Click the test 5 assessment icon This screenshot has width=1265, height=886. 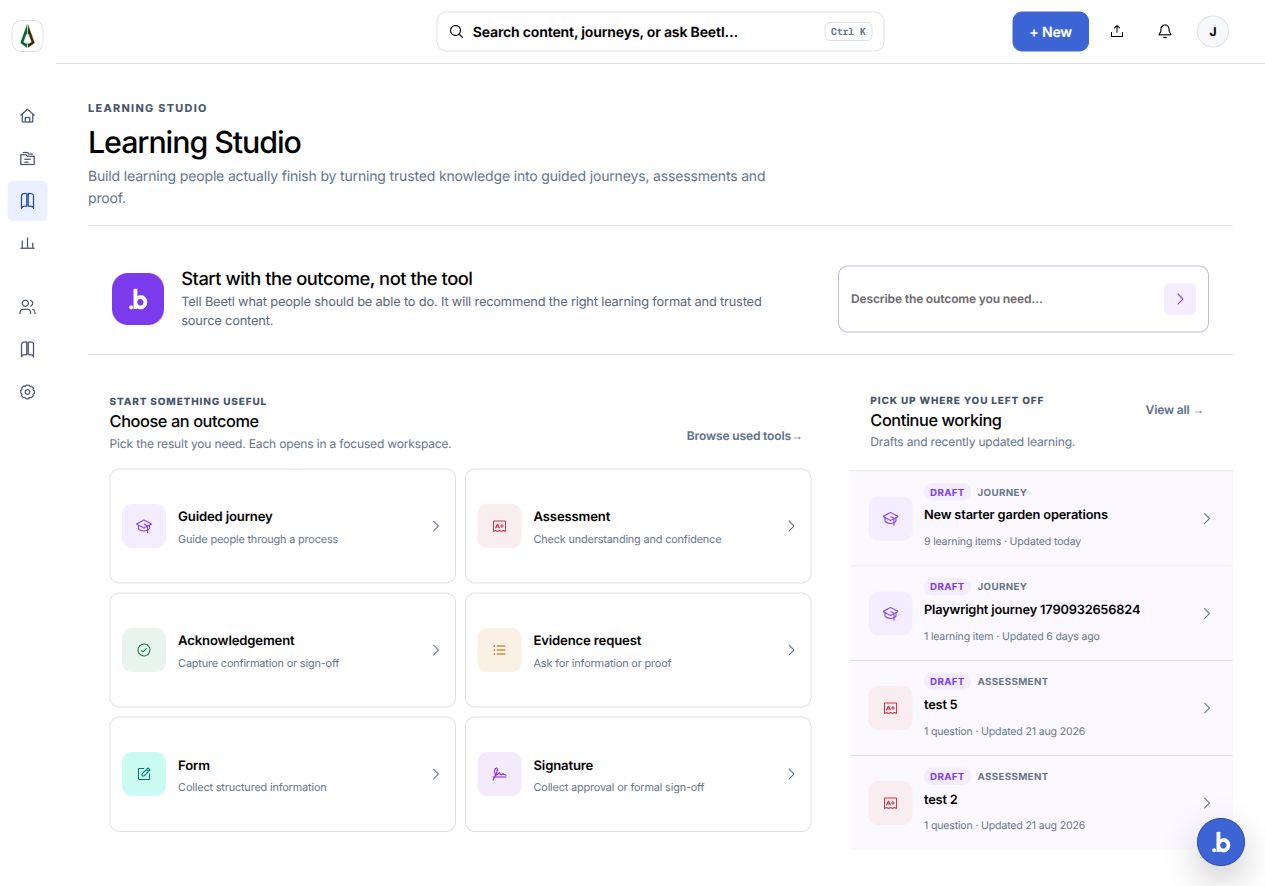[x=891, y=708]
